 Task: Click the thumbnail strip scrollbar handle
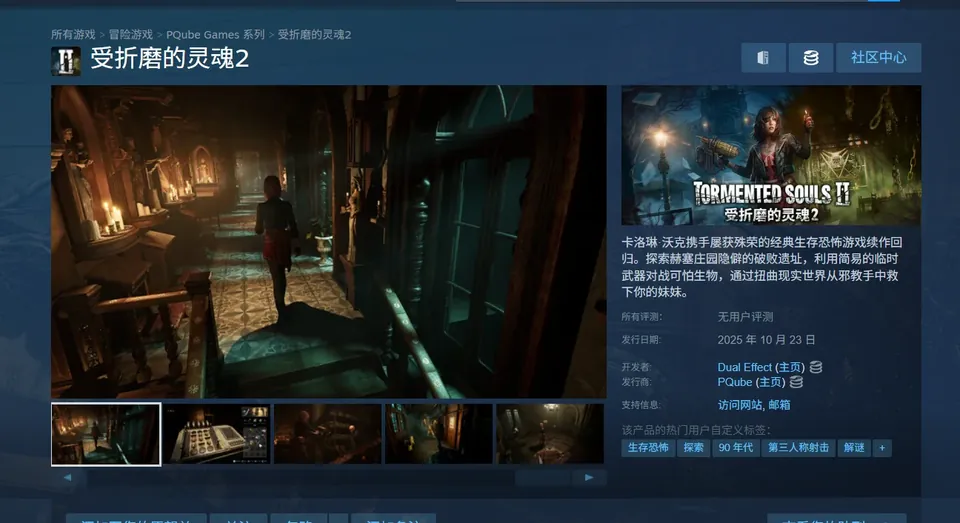click(x=543, y=477)
